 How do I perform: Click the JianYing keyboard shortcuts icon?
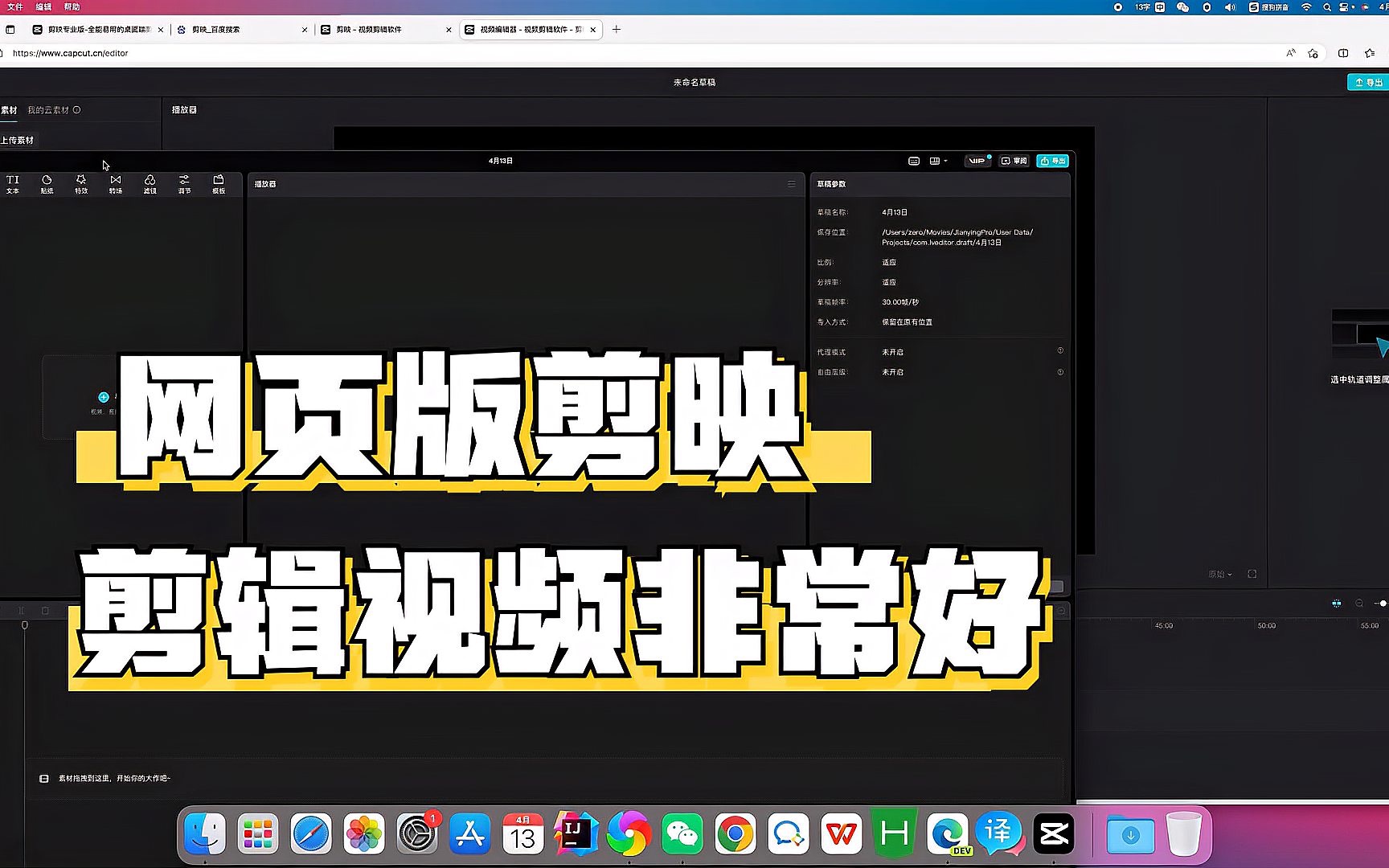(914, 161)
